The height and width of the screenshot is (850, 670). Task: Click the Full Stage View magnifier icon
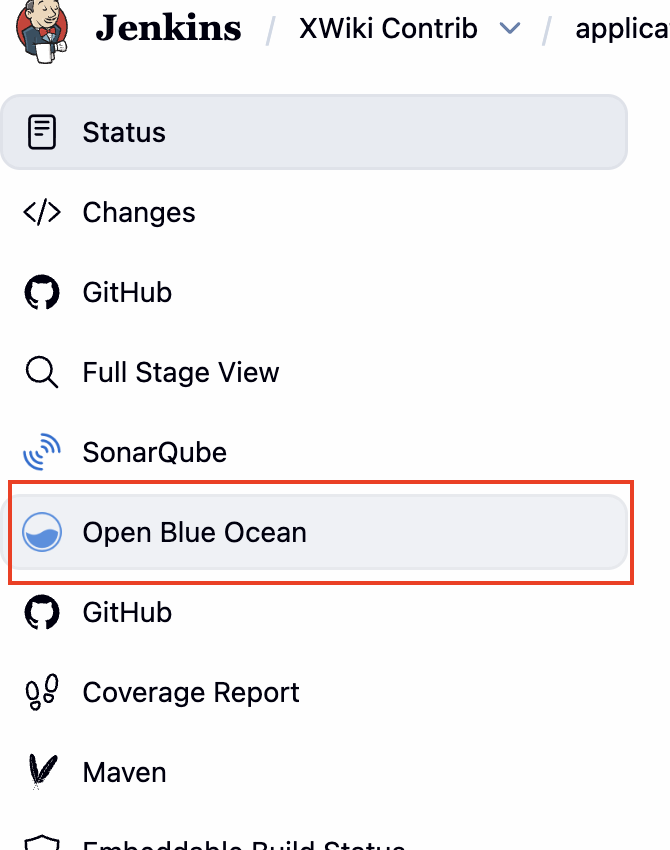click(42, 372)
